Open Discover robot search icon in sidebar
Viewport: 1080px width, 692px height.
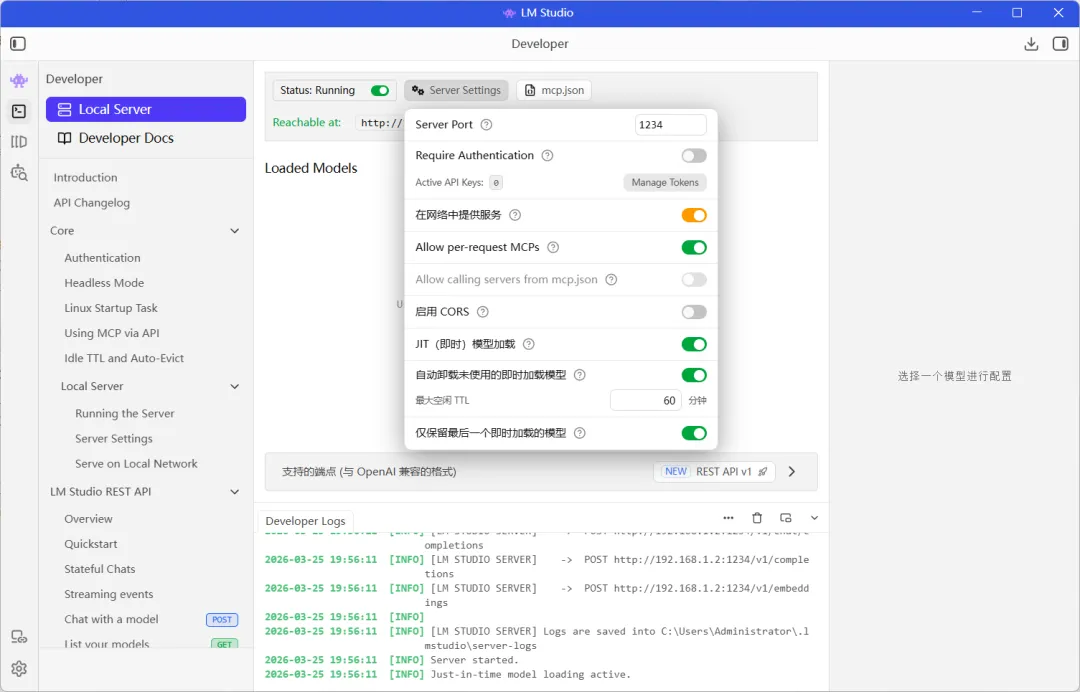pyautogui.click(x=19, y=172)
